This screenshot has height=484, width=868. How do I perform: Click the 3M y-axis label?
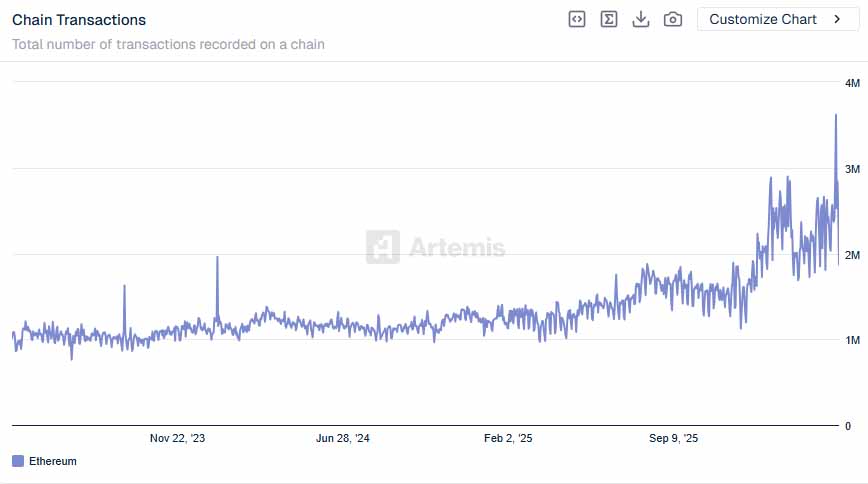coord(852,169)
